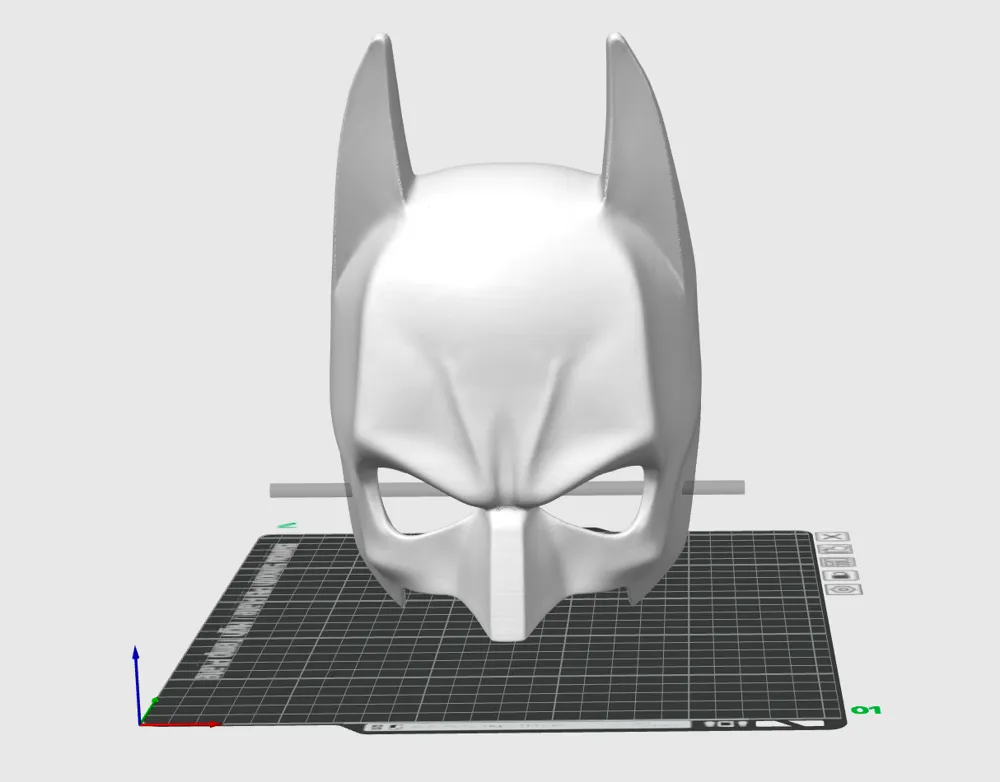Click the label strip on plate's front edge
The image size is (1000, 782).
pos(527,725)
